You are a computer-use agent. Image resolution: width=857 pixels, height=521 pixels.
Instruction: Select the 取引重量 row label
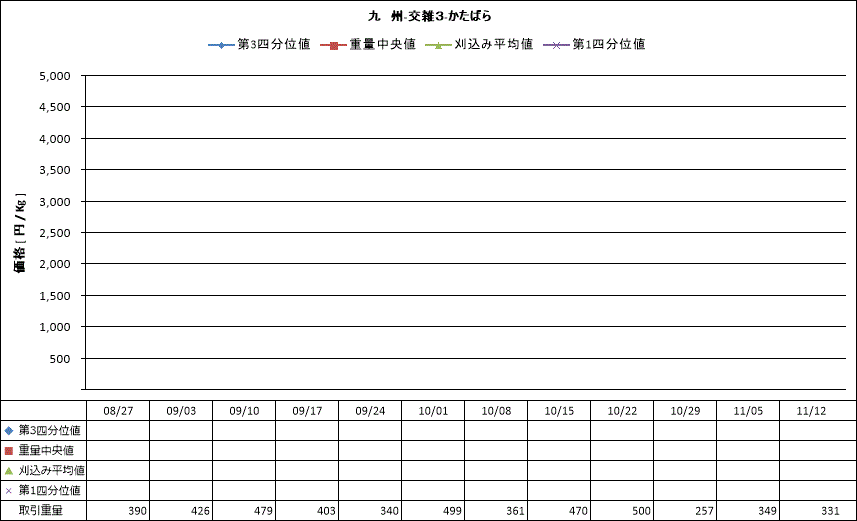(40, 511)
